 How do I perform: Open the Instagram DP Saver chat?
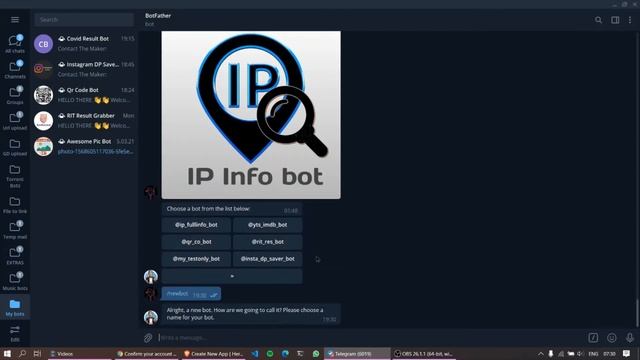pos(84,69)
